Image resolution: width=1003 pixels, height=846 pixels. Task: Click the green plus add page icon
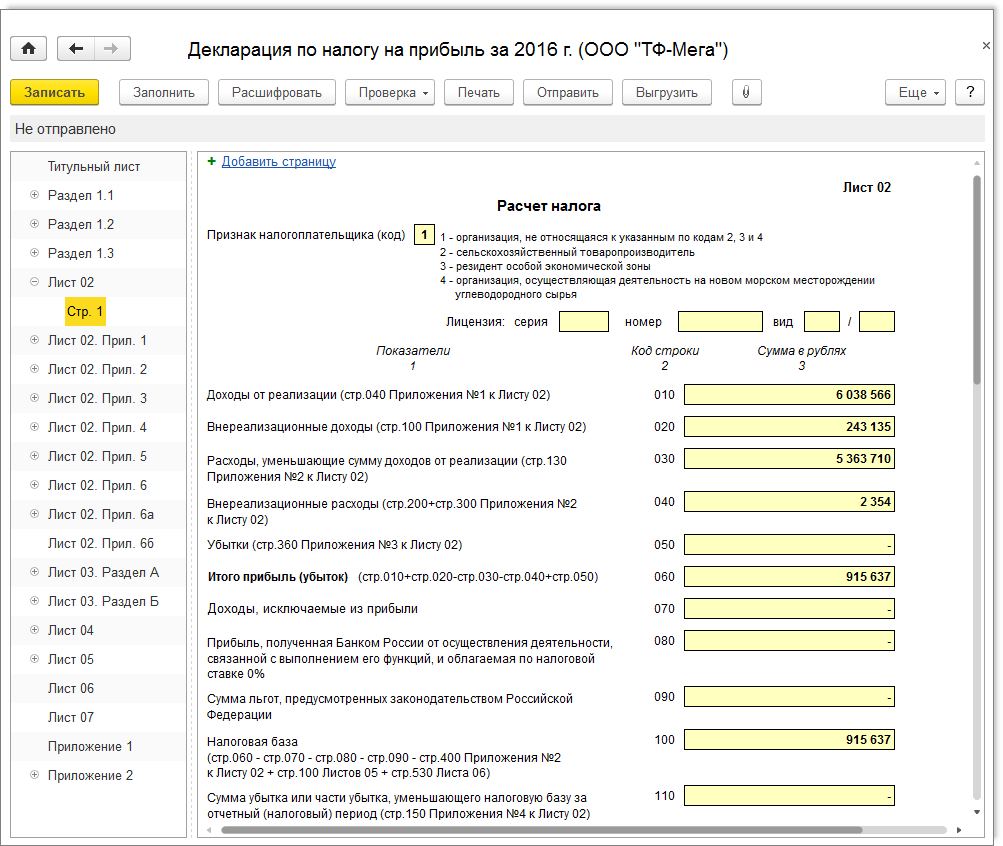(211, 161)
